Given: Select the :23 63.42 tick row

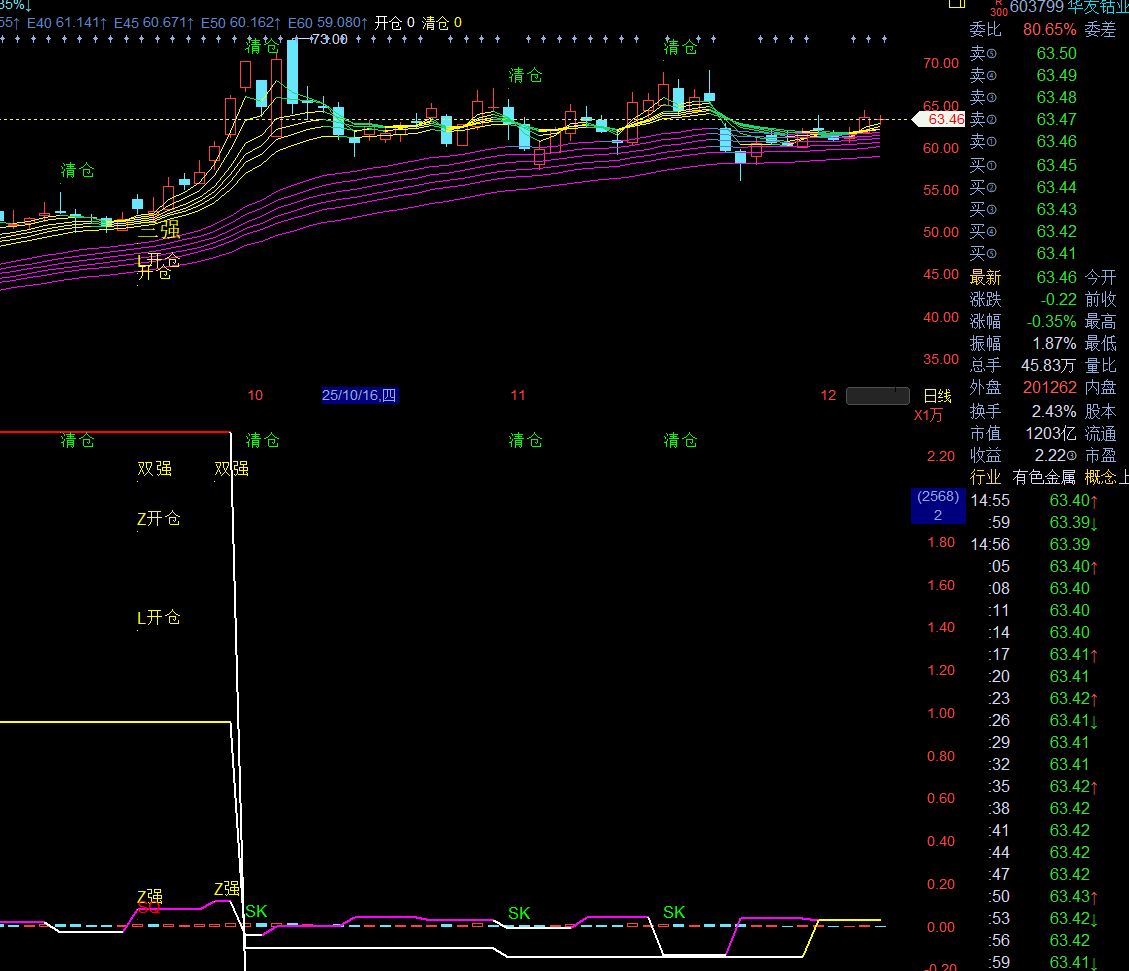Looking at the screenshot, I should (x=1043, y=698).
